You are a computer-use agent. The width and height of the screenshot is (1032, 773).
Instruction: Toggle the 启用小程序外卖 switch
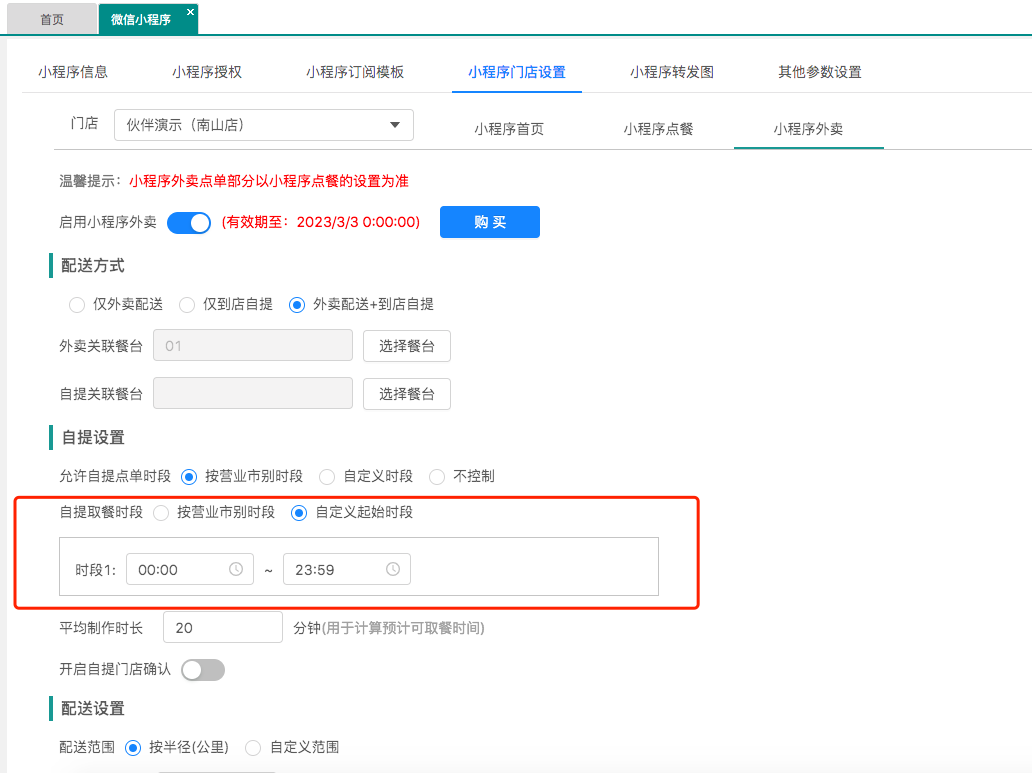(x=188, y=222)
